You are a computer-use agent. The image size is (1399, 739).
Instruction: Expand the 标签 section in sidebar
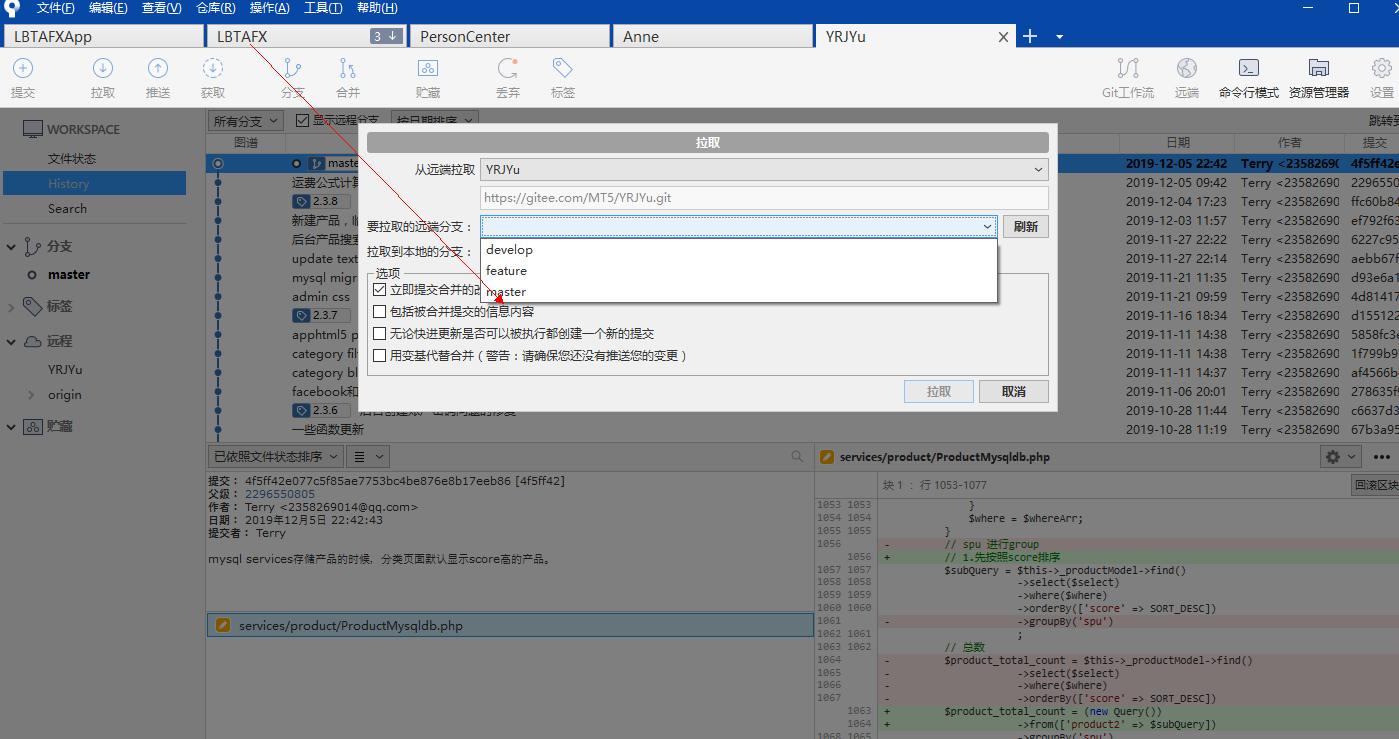point(12,307)
